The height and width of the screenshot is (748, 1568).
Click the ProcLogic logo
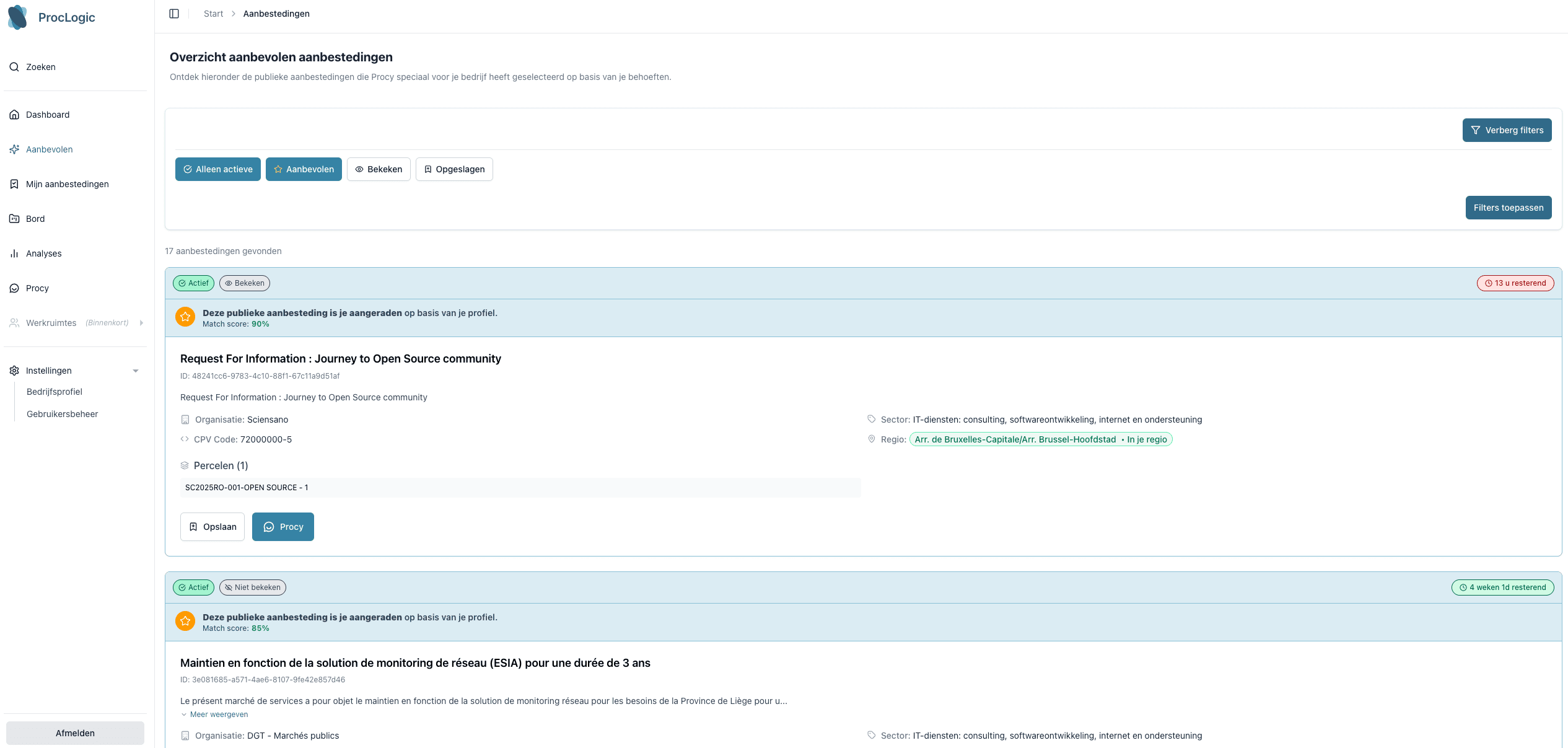pyautogui.click(x=51, y=17)
